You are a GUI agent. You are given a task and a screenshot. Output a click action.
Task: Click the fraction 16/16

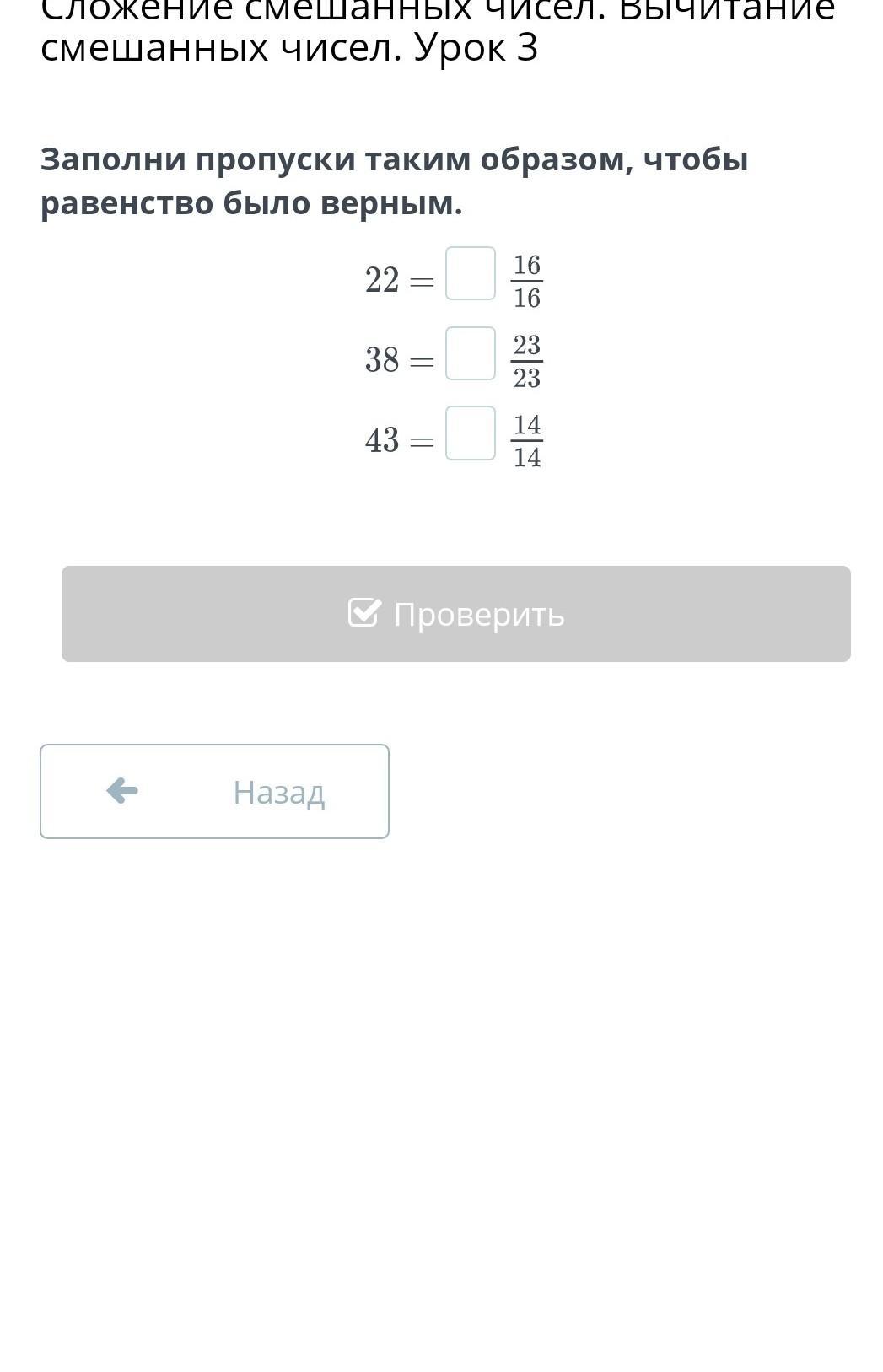tap(526, 281)
